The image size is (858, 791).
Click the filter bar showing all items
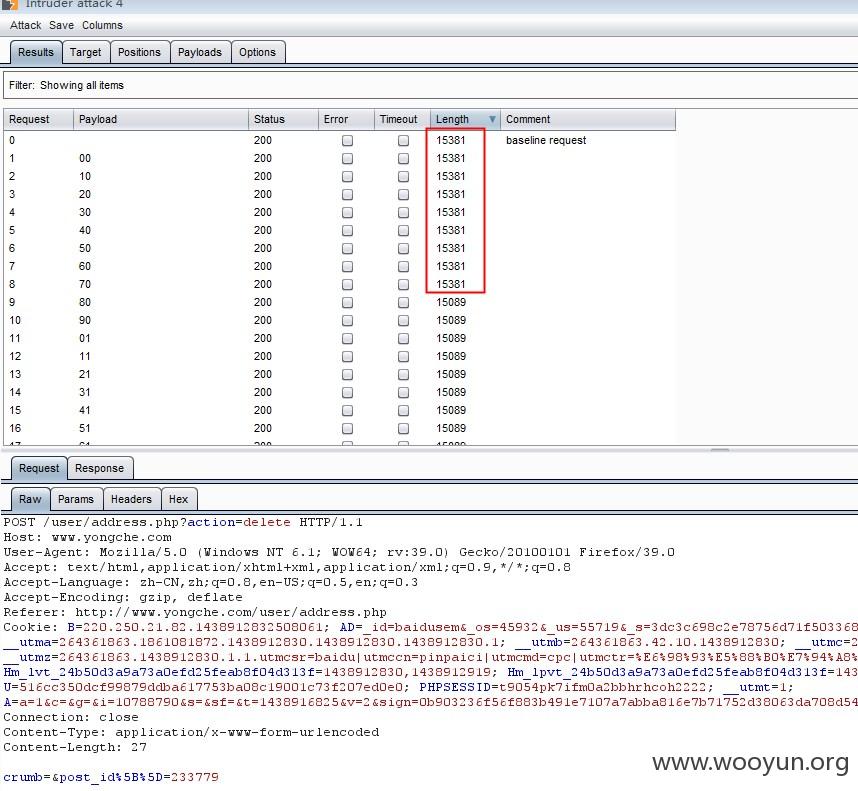431,85
